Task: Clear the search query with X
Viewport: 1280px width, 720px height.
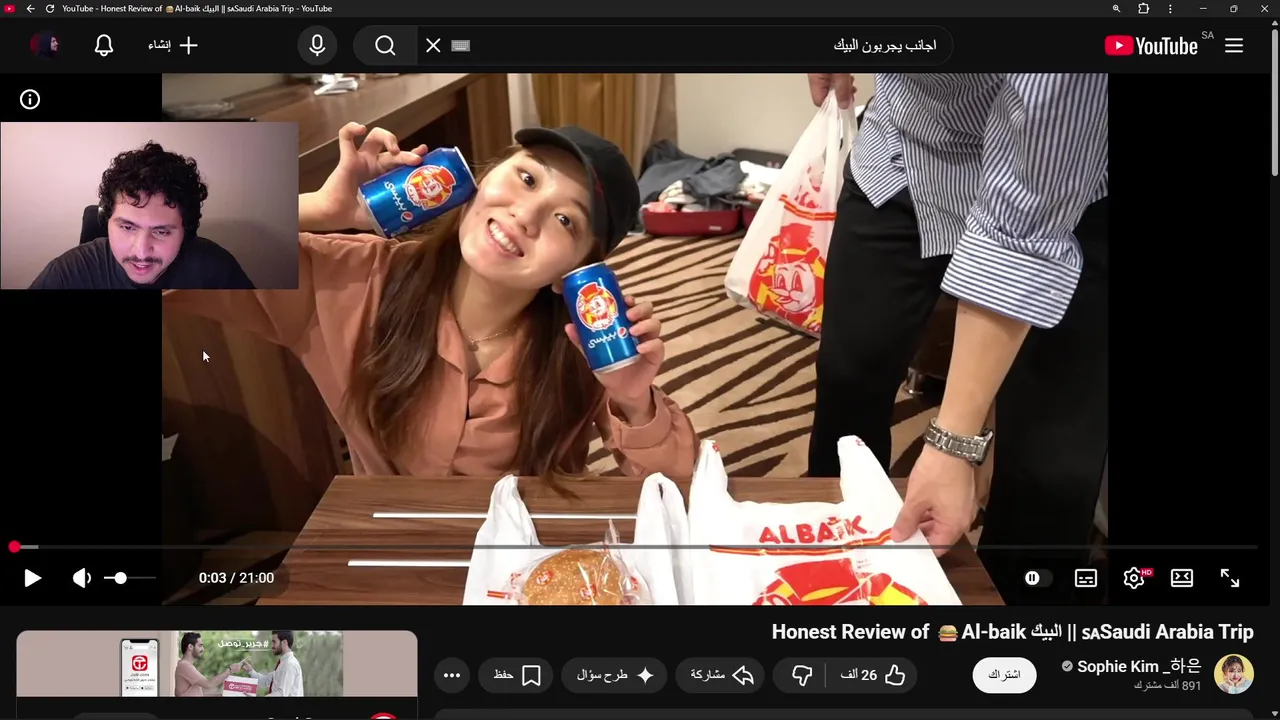Action: point(433,46)
